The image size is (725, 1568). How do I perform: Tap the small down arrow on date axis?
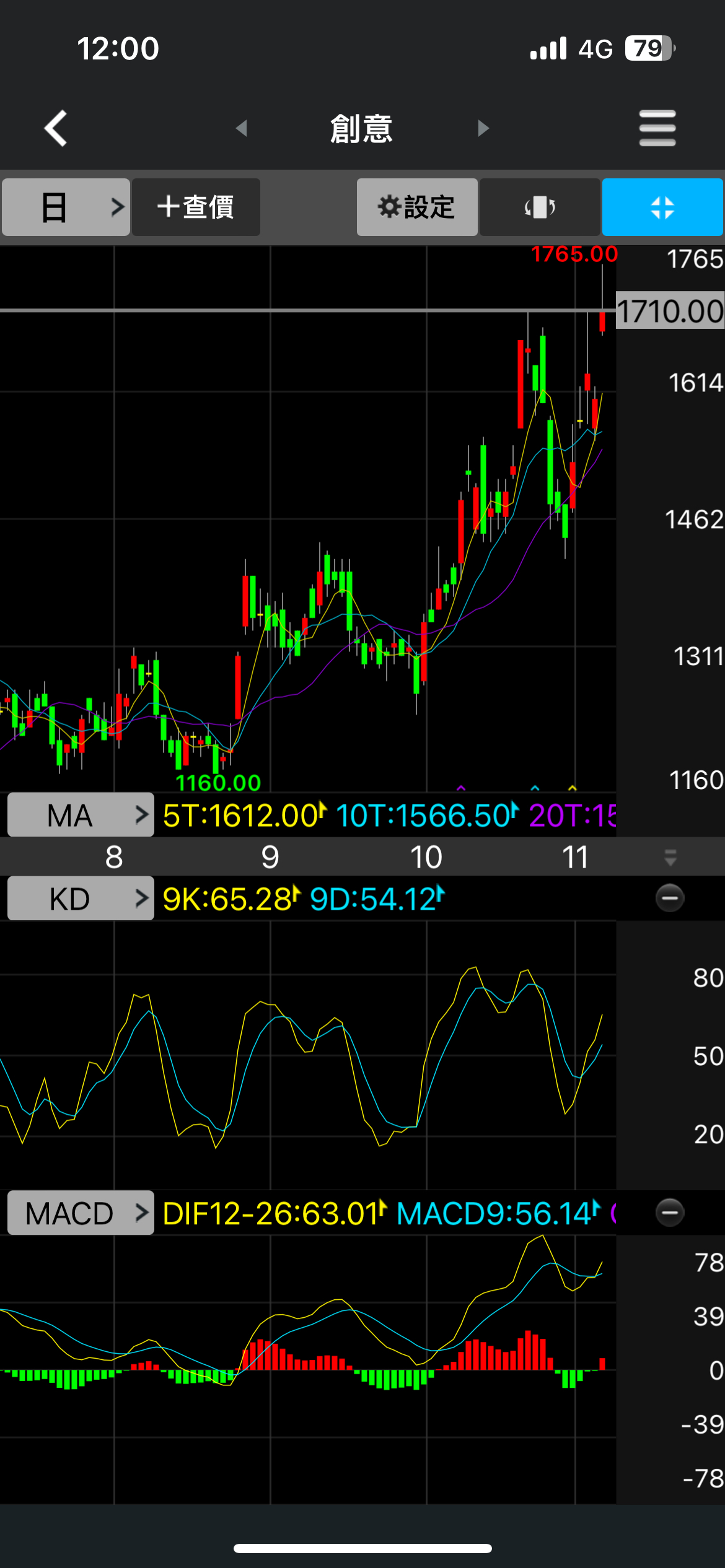point(670,858)
